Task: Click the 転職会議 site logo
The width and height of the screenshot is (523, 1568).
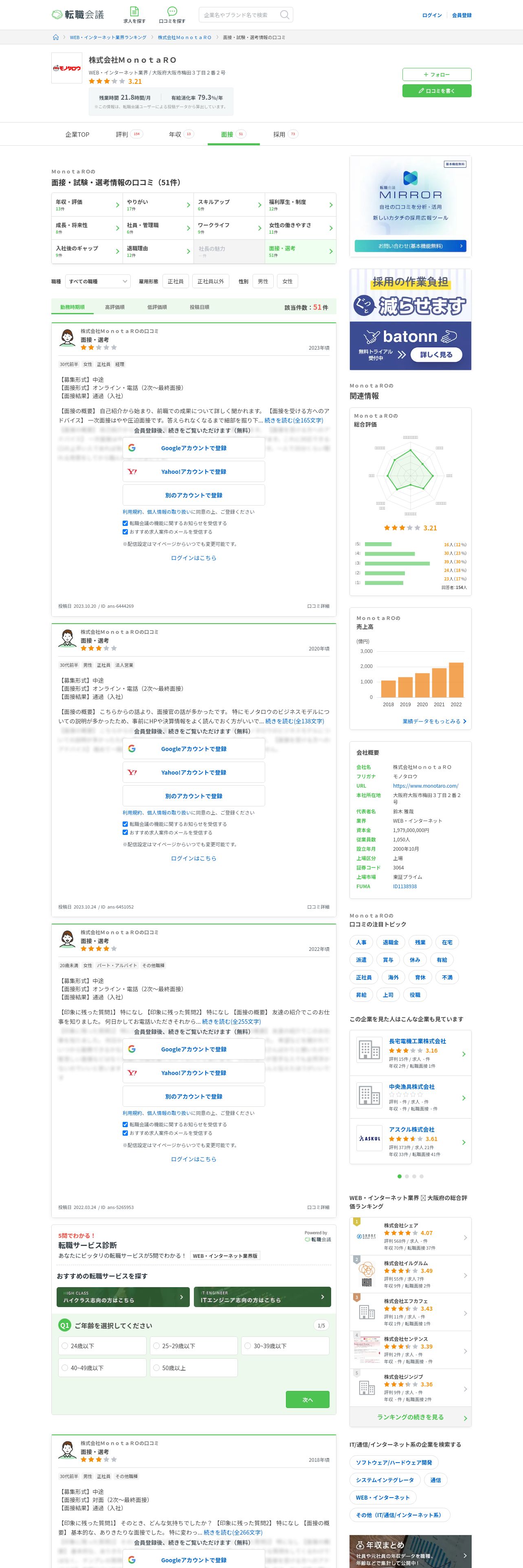Action: pos(78,15)
